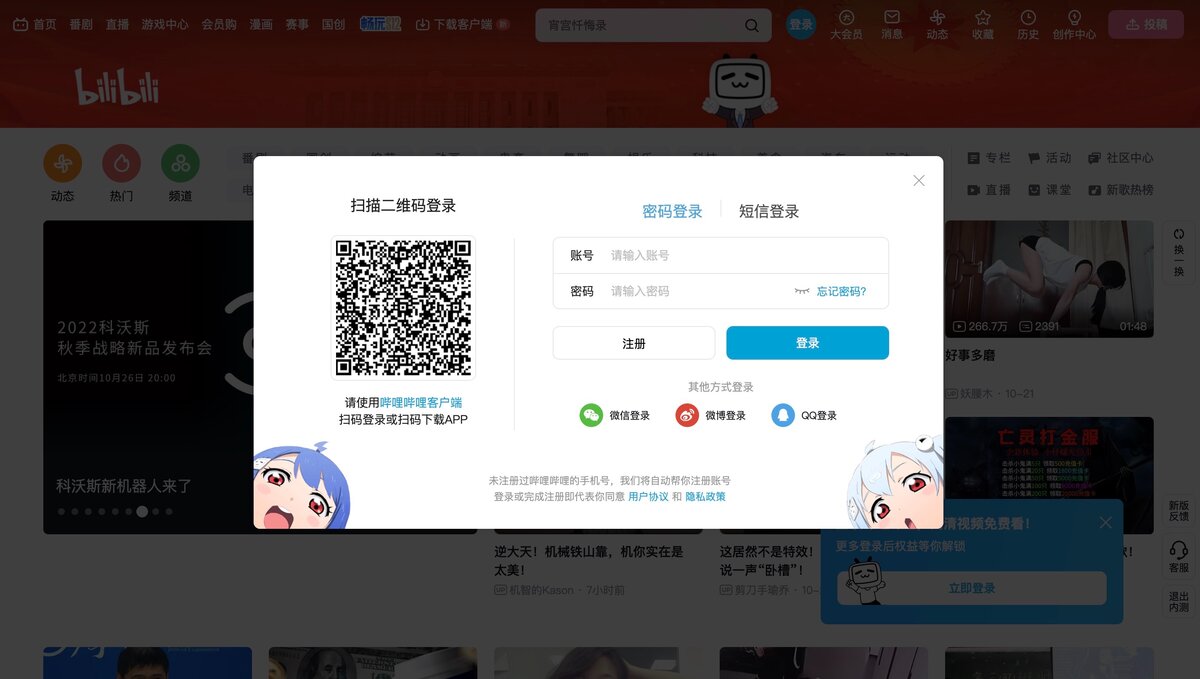This screenshot has width=1200, height=679.
Task: Click the green 频道 circle icon
Action: point(180,163)
